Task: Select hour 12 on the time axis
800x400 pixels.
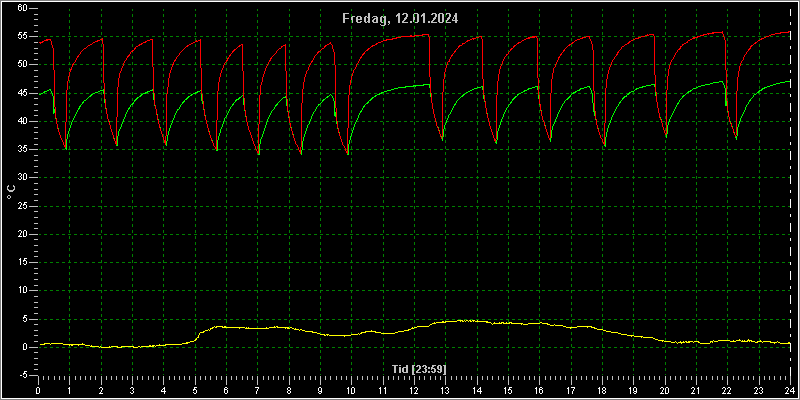Action: 413,390
